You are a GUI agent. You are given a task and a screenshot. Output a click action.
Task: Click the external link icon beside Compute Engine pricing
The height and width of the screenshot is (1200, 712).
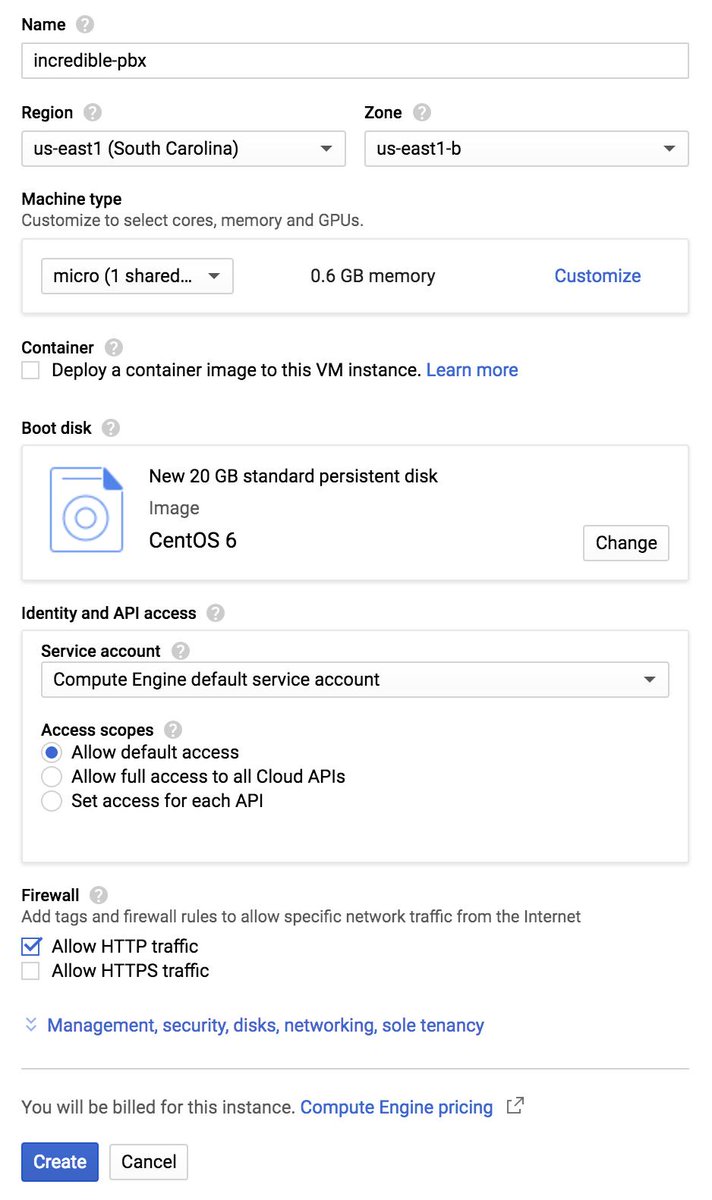[x=515, y=1106]
